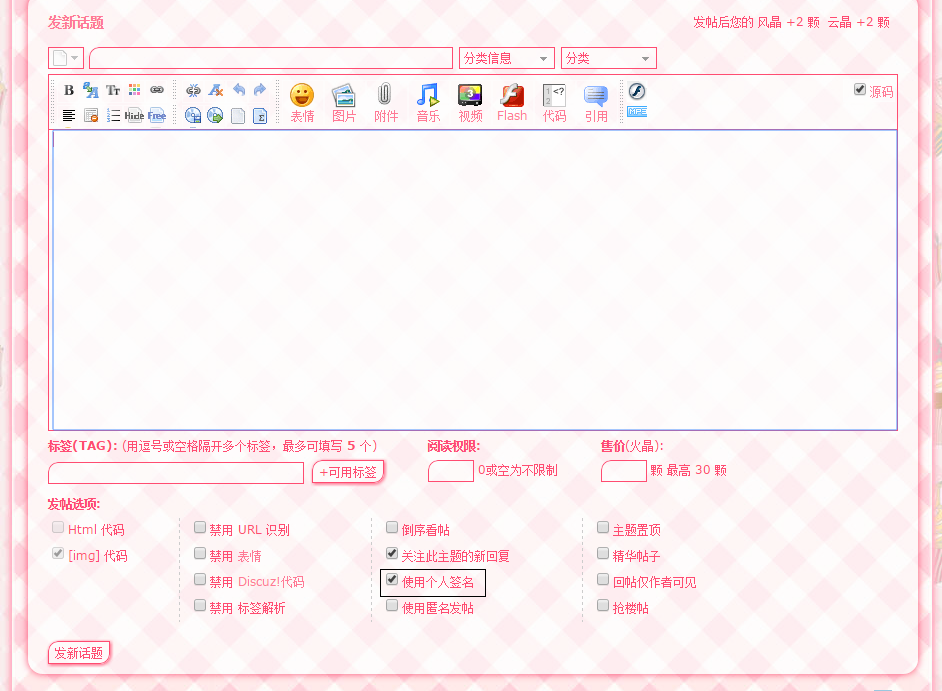942x691 pixels.
Task: Insert Flash content
Action: (512, 103)
